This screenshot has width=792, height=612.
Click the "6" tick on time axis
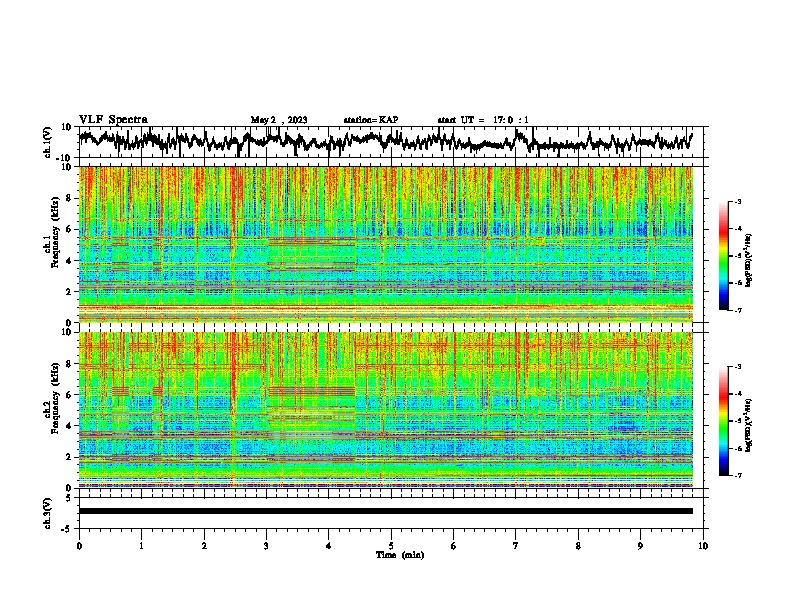click(454, 546)
